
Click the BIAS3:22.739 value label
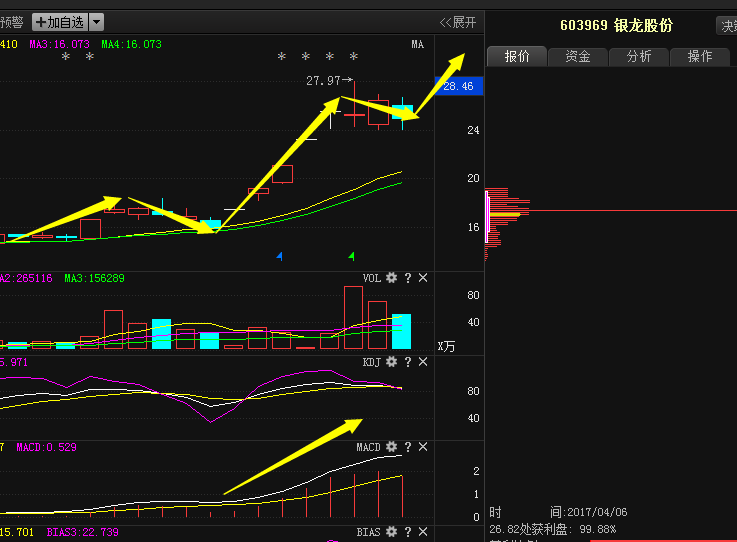83,532
